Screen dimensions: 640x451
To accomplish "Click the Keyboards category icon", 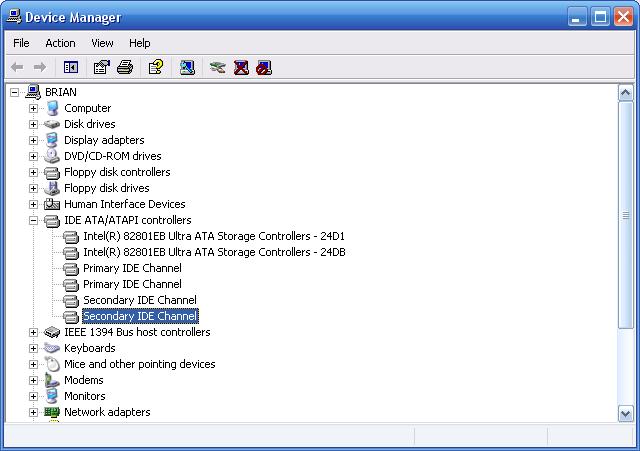I will tap(52, 348).
